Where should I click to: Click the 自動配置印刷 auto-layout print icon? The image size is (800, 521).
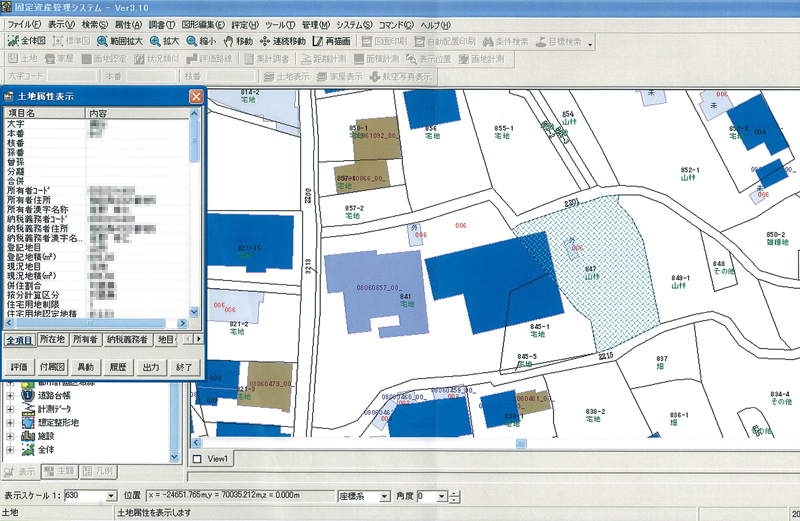click(x=445, y=42)
